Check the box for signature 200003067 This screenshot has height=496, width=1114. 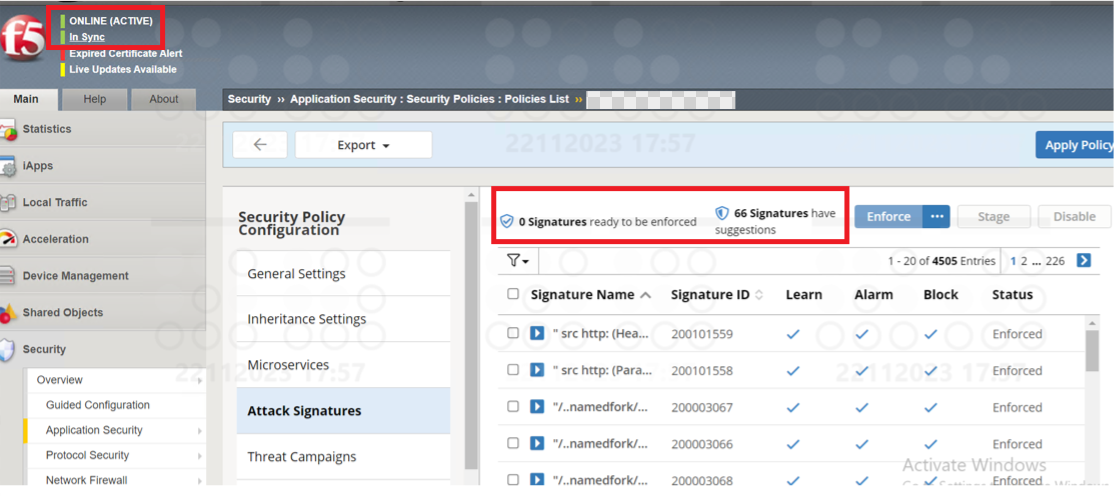[513, 406]
